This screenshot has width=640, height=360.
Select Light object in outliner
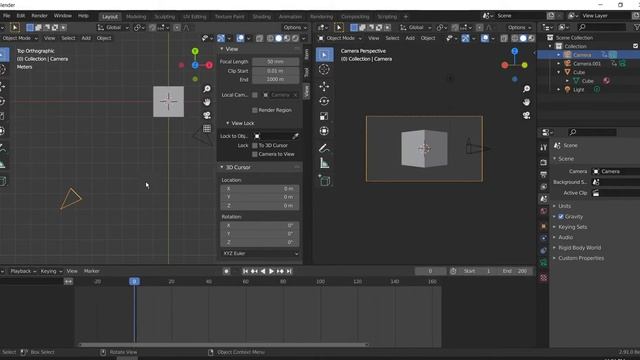coord(578,90)
